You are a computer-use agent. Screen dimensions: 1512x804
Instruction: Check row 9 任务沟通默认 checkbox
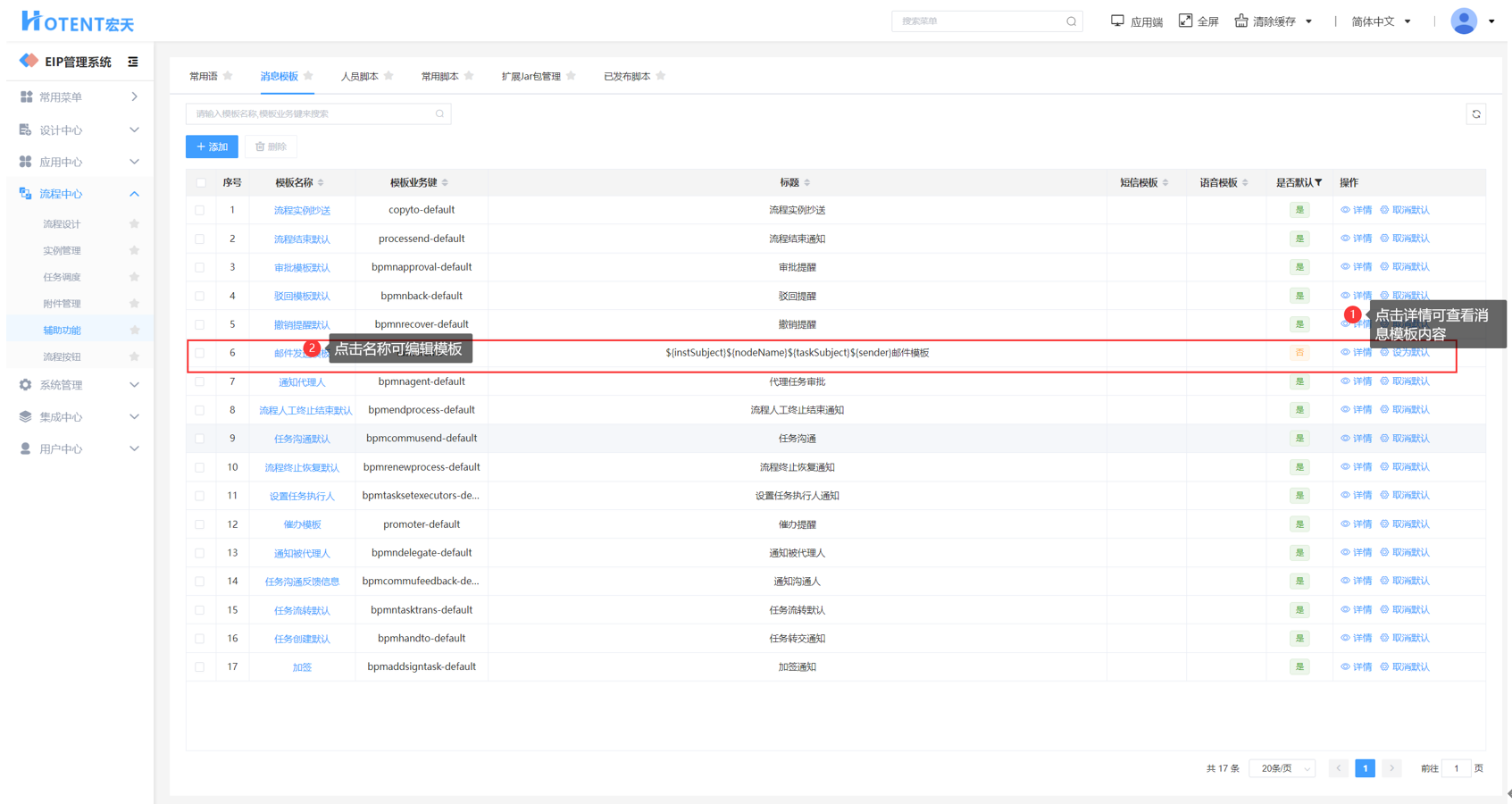[x=200, y=439]
